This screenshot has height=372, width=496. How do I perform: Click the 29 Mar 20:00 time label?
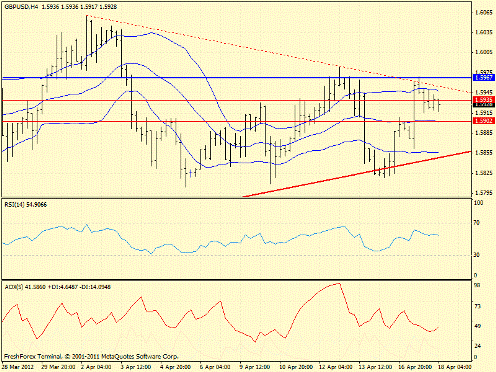pos(57,367)
